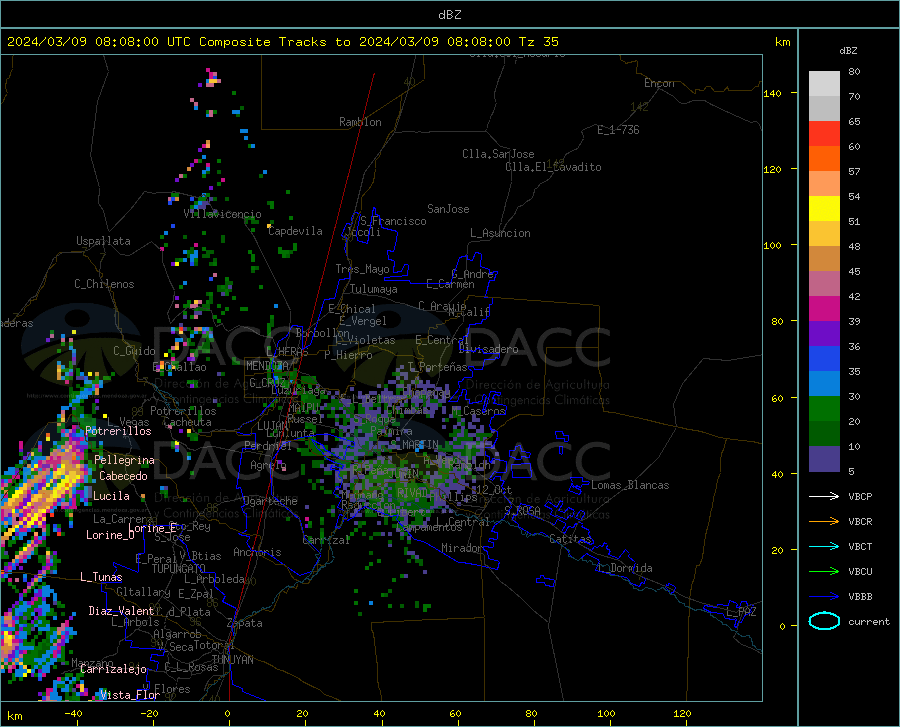900x727 pixels.
Task: Click the -40 km horizontal axis tick
Action: click(73, 714)
